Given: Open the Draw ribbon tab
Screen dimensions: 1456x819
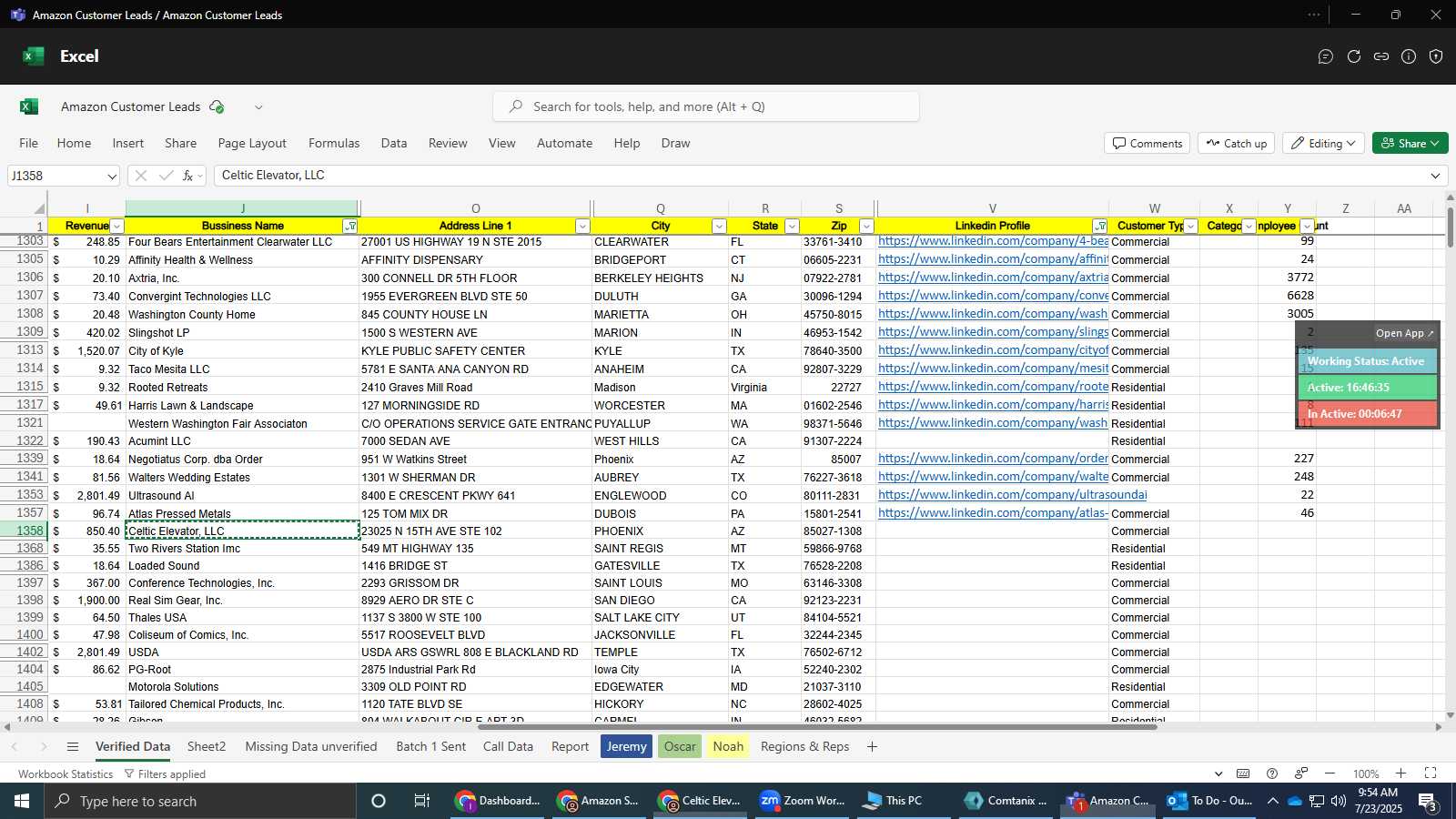Looking at the screenshot, I should pyautogui.click(x=675, y=144).
